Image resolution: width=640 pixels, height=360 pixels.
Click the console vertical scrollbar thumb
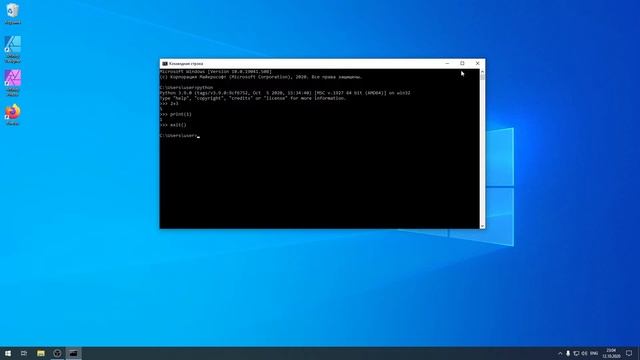pos(482,77)
